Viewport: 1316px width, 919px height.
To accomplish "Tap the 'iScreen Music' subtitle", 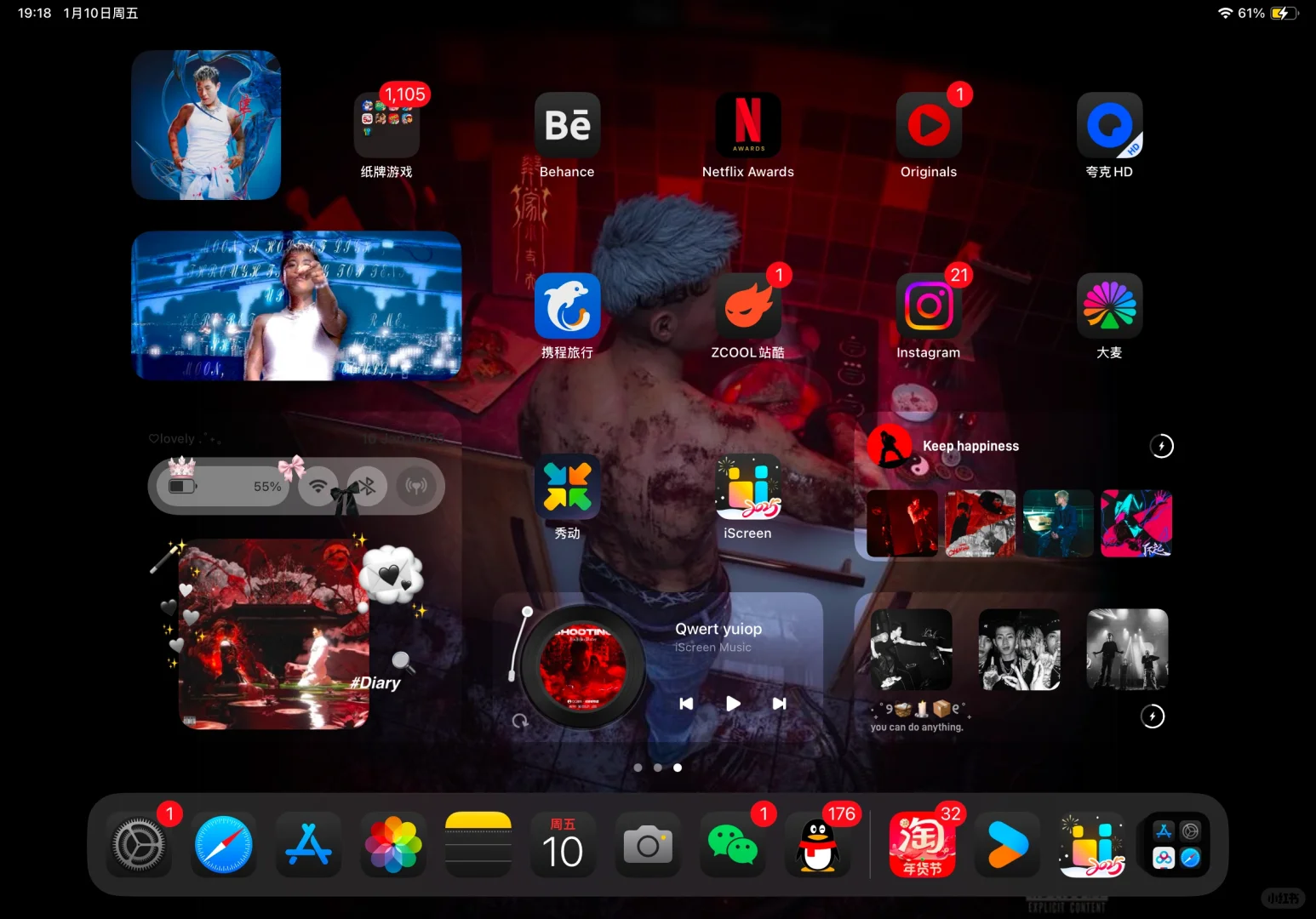I will point(713,648).
